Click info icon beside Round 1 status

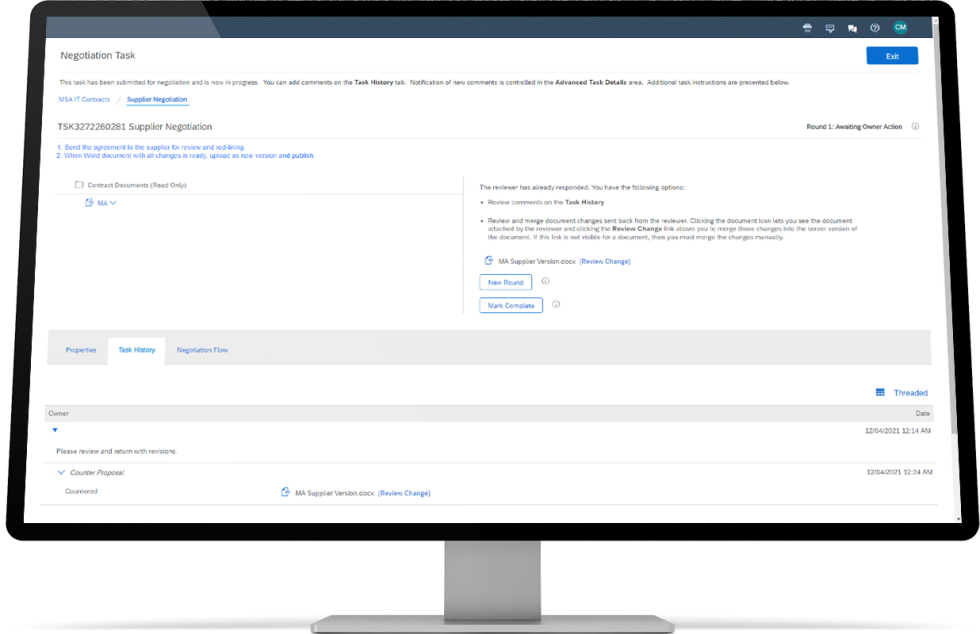click(x=915, y=127)
